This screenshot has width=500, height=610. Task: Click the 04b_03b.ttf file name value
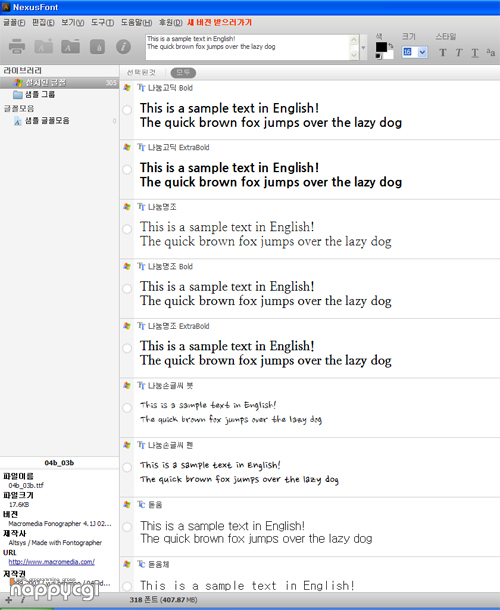[x=26, y=486]
